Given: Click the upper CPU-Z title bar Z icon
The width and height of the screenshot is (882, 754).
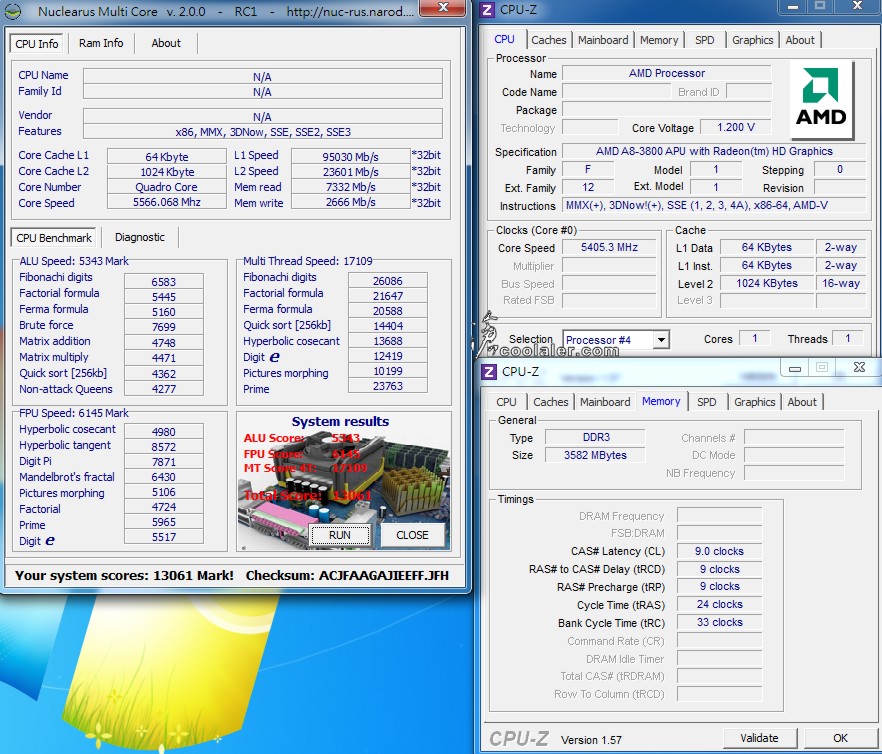Looking at the screenshot, I should [487, 9].
